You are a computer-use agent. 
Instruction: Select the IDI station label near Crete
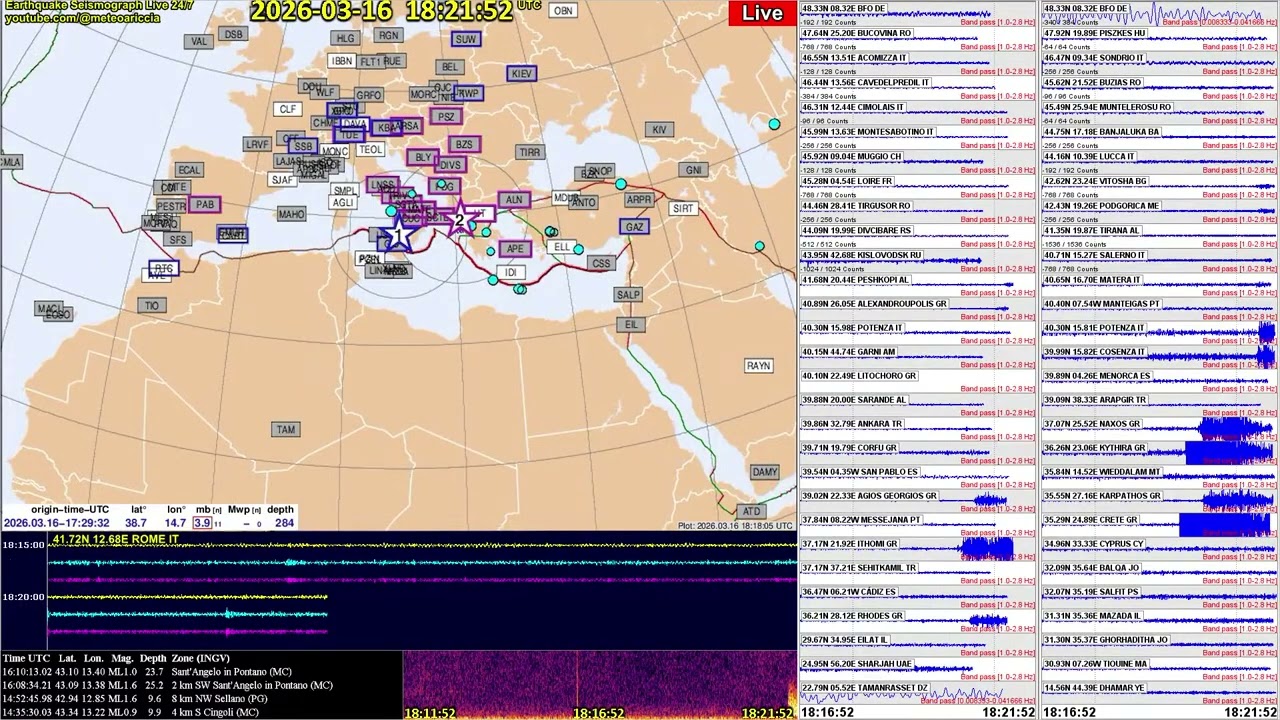tap(511, 272)
